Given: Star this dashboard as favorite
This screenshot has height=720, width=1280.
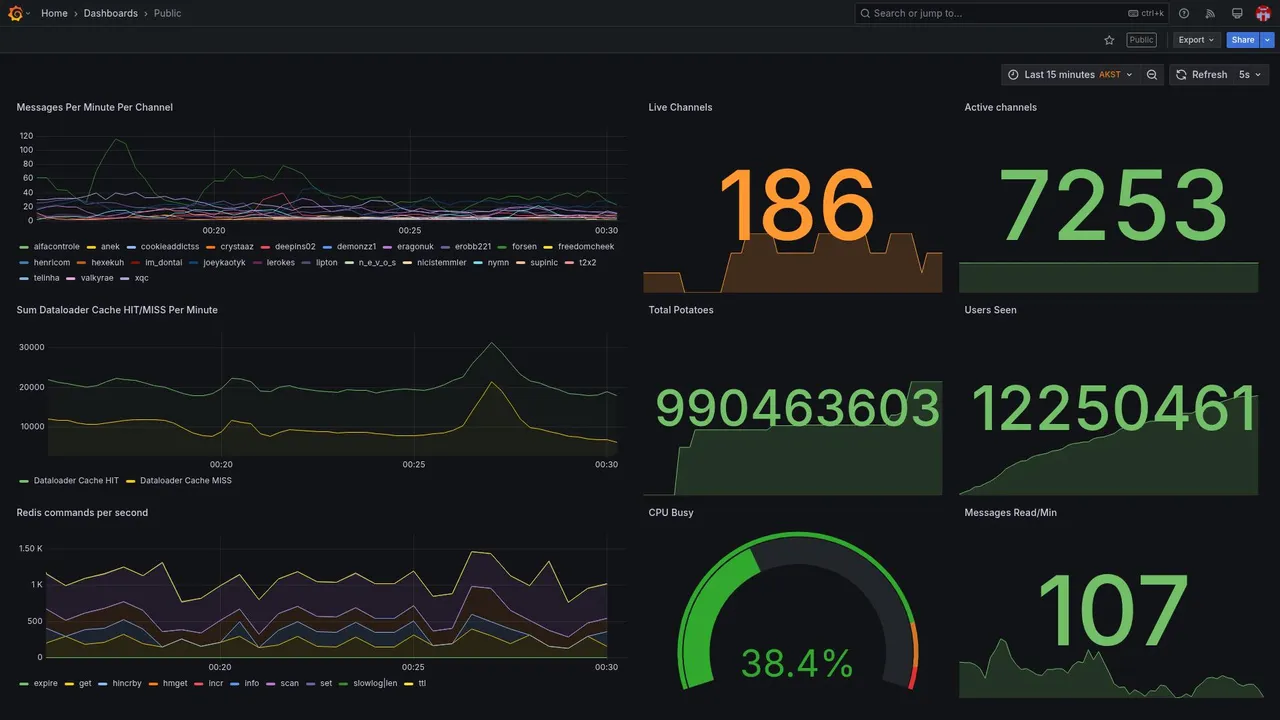Looking at the screenshot, I should click(x=1109, y=40).
